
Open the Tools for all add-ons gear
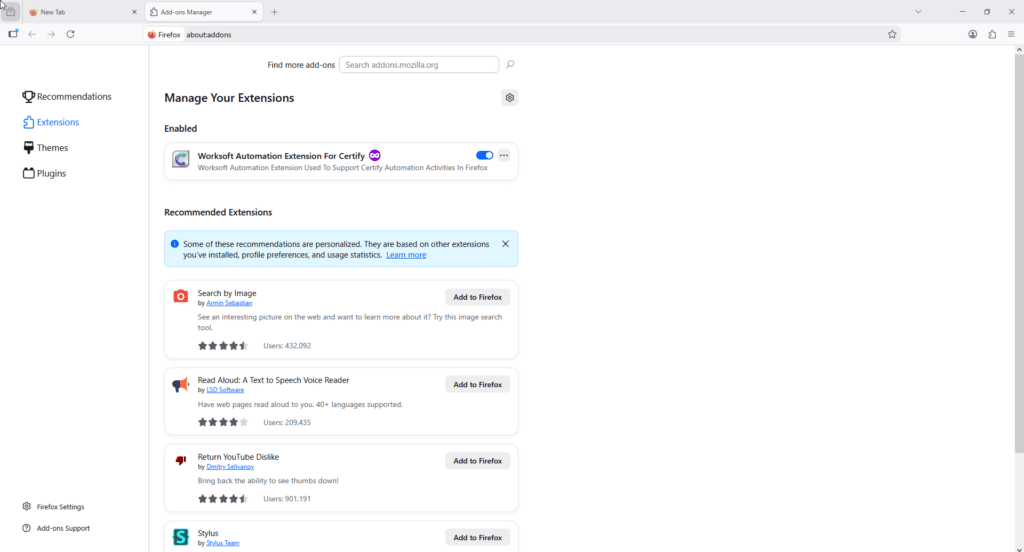pyautogui.click(x=510, y=98)
